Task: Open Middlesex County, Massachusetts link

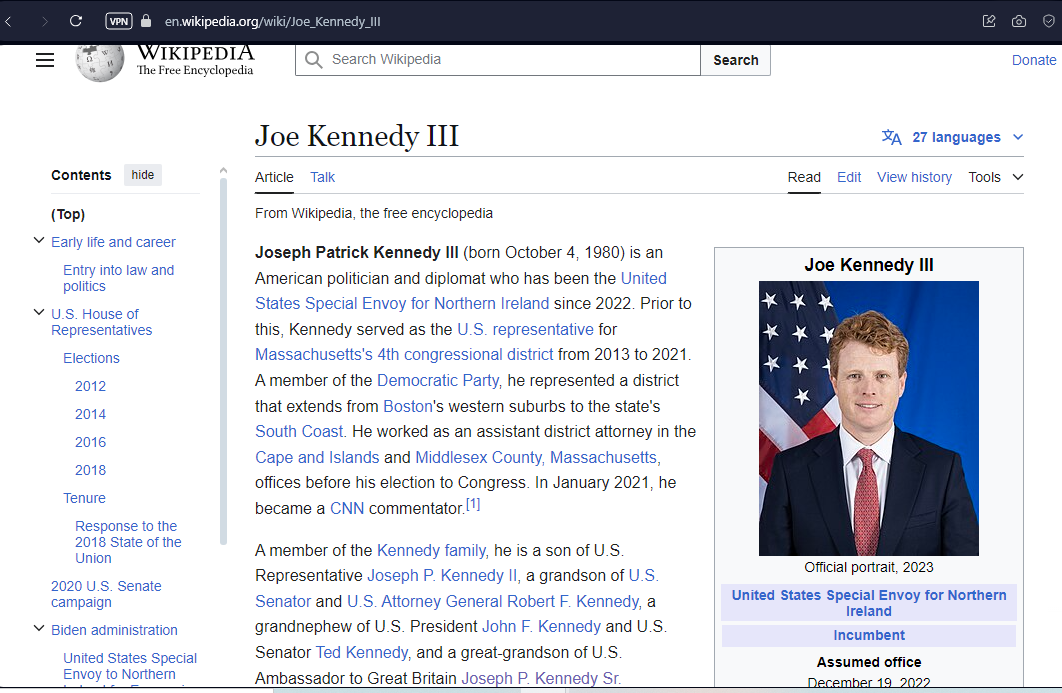Action: (x=536, y=457)
